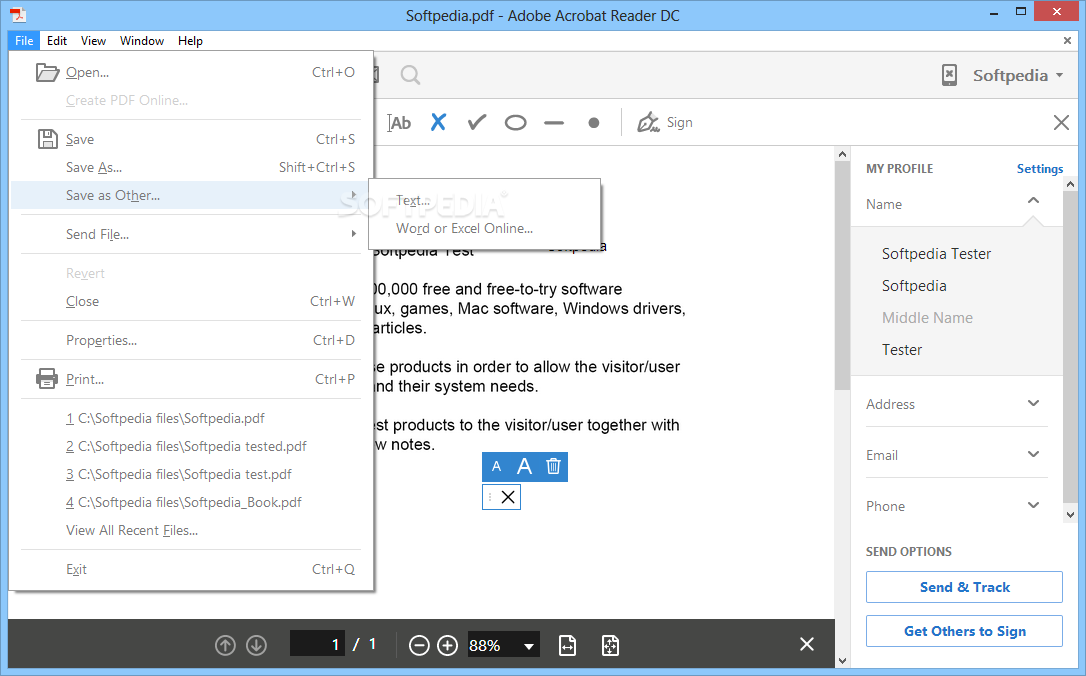Click the document vertical scrollbar thumb
Image resolution: width=1086 pixels, height=676 pixels.
pos(842,275)
